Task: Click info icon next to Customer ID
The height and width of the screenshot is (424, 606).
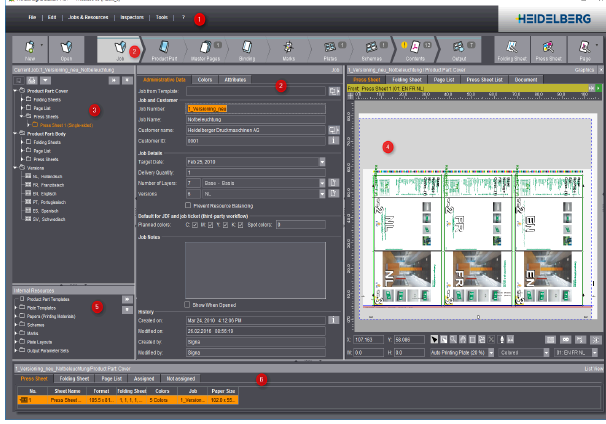Action: [x=334, y=141]
